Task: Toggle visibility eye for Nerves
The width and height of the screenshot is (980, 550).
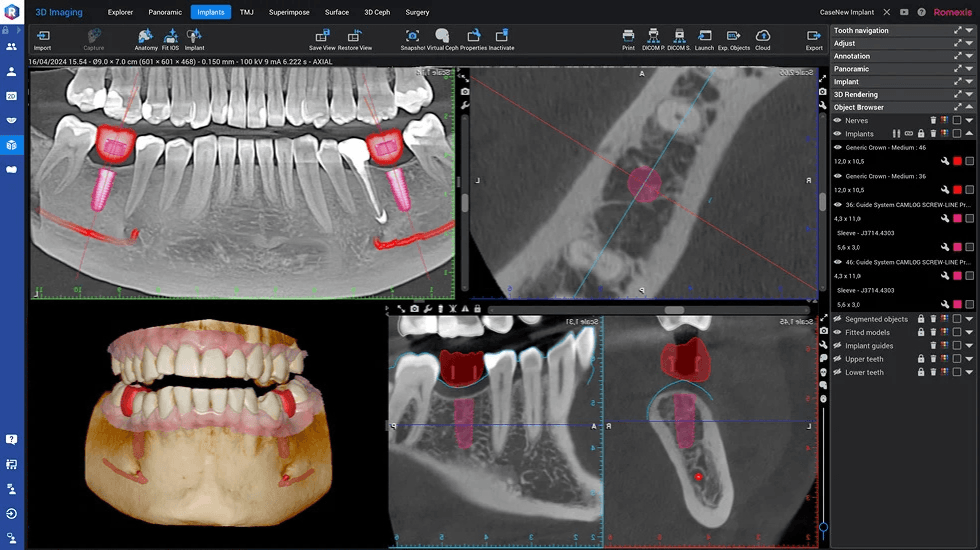Action: 838,120
